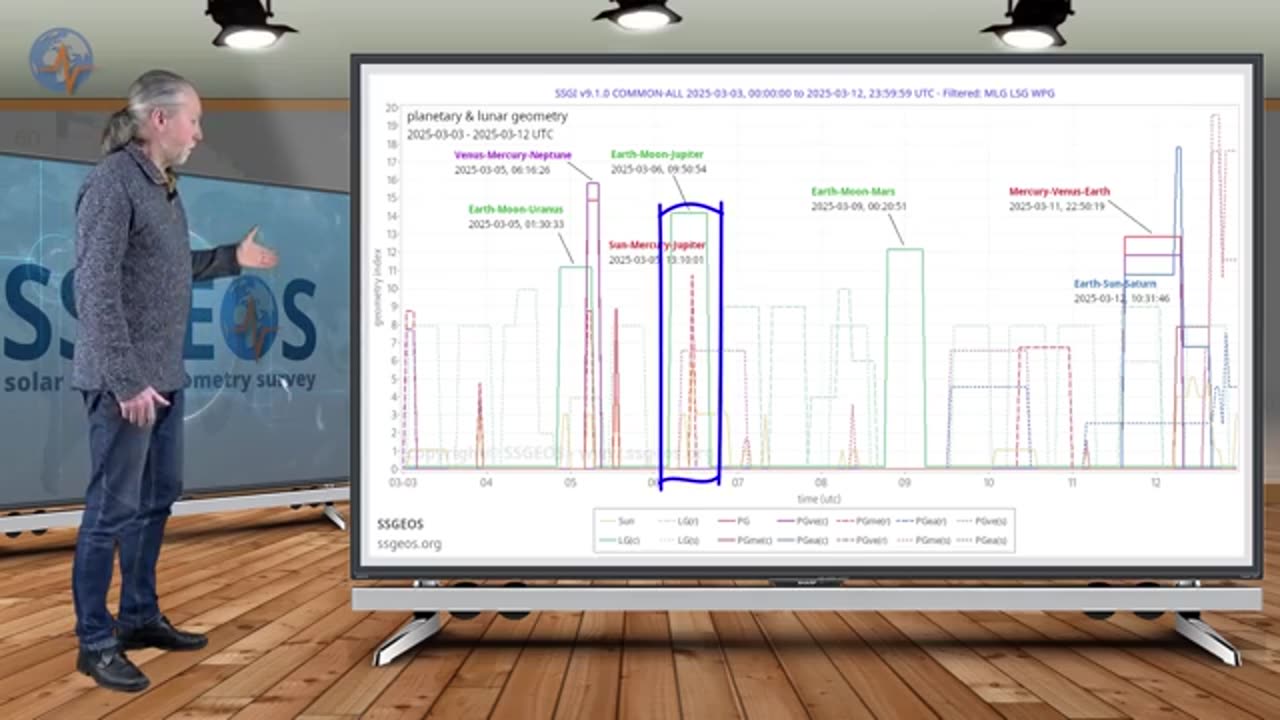
Task: Select the Venus-Mercury-Neptune annotation label
Action: click(x=513, y=155)
